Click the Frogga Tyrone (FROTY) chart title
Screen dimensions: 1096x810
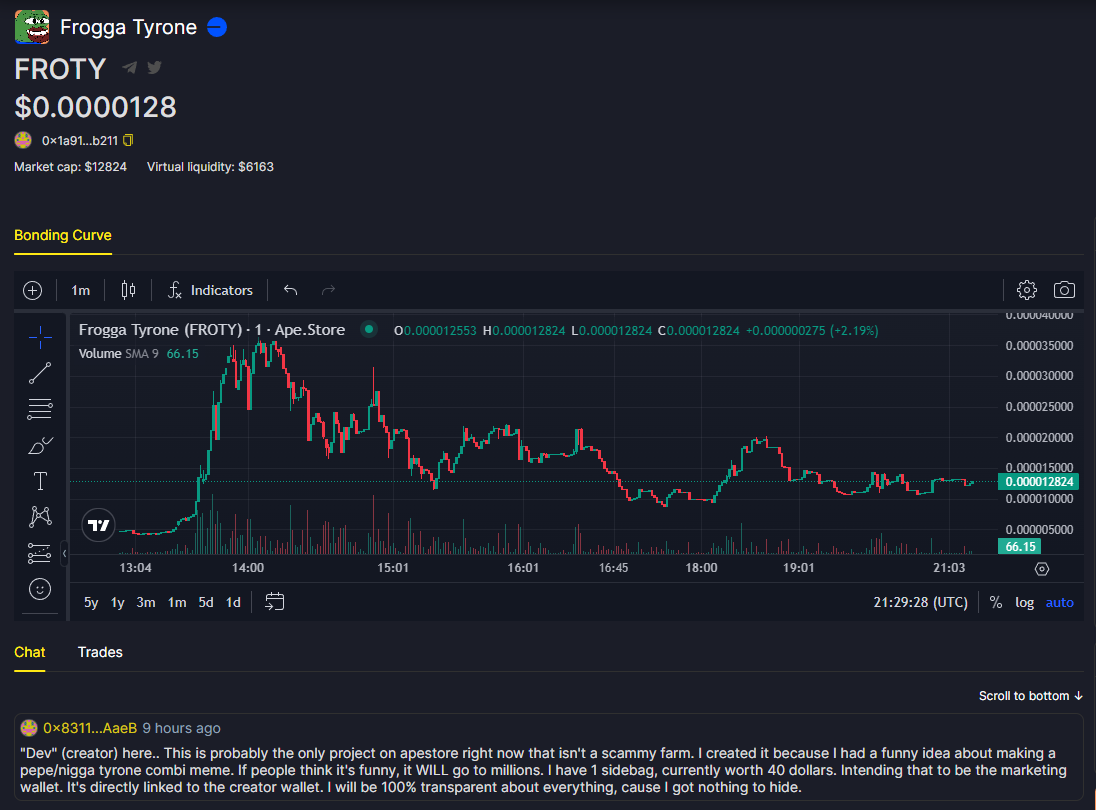[x=212, y=330]
